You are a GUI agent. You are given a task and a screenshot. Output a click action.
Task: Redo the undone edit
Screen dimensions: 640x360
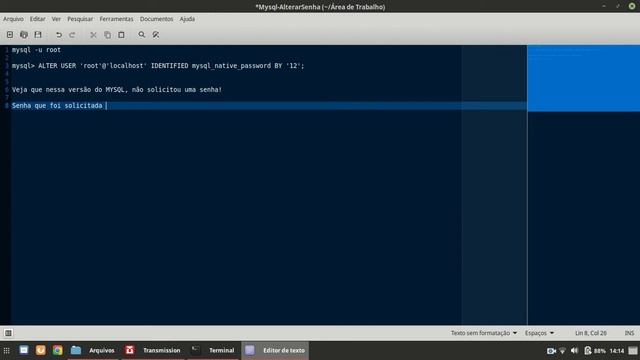(x=72, y=35)
